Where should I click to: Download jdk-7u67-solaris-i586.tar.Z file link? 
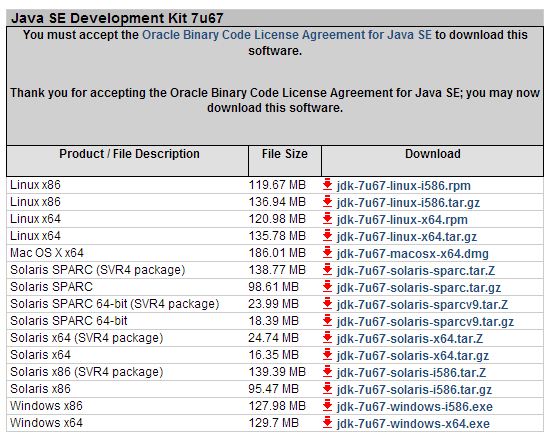[x=411, y=373]
